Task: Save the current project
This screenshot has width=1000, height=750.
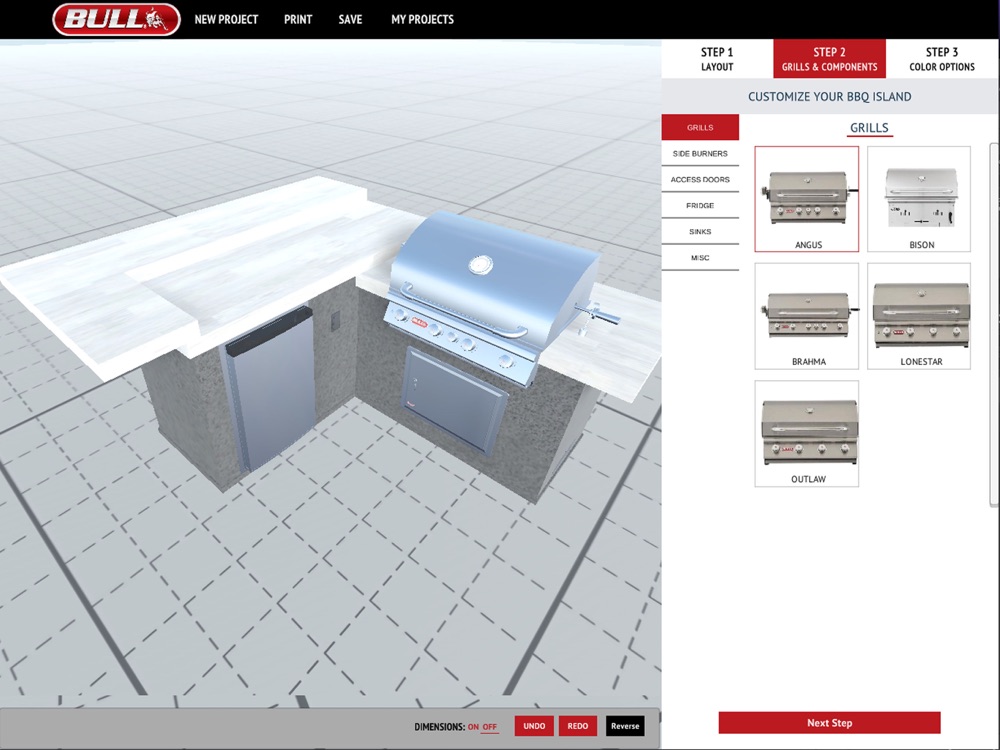Action: (350, 20)
